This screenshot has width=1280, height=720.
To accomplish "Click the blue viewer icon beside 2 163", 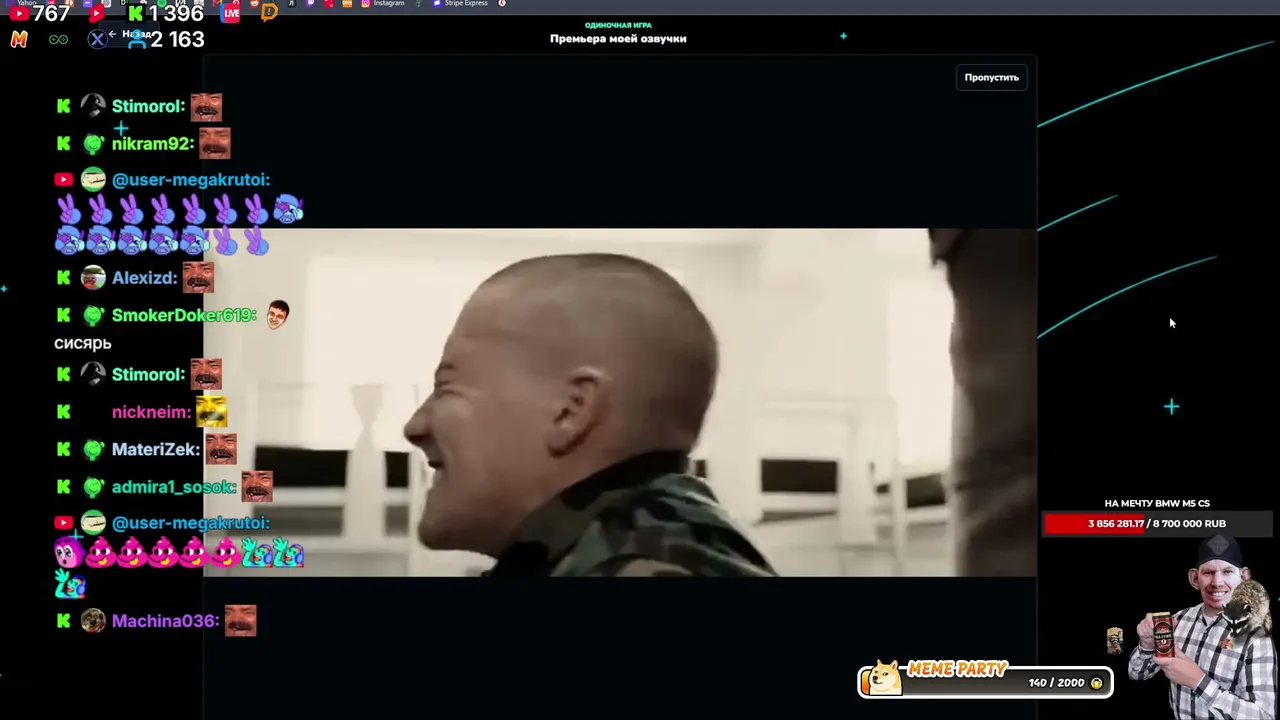I will (137, 41).
